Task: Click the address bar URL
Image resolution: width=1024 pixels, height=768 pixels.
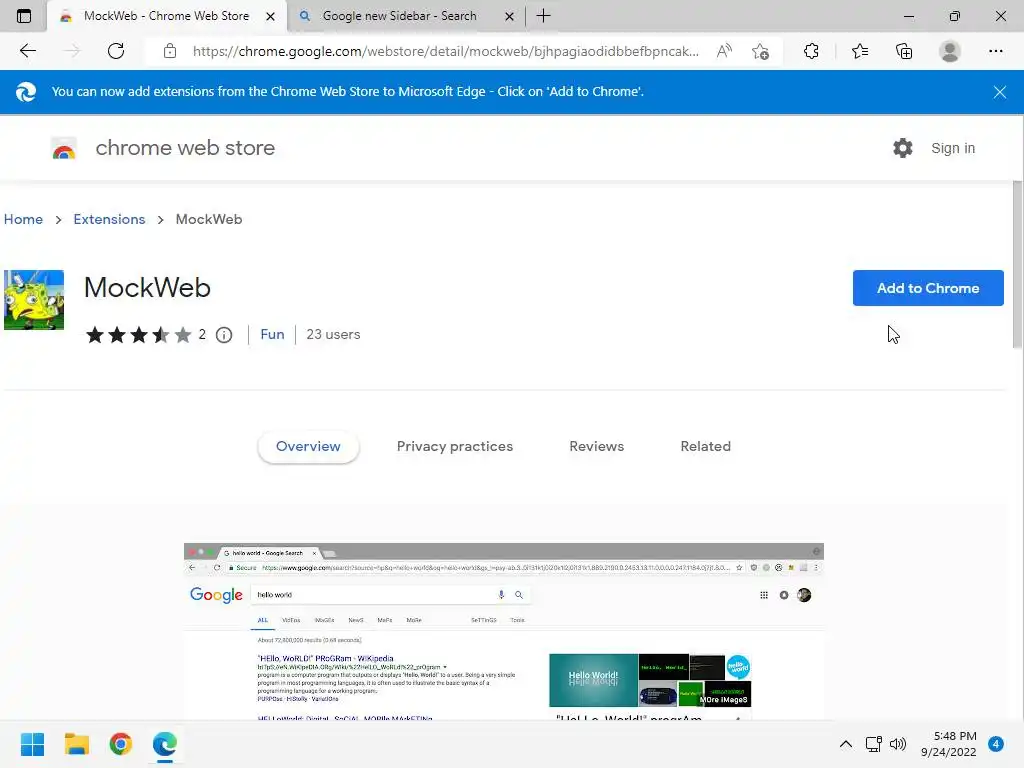Action: click(x=445, y=51)
